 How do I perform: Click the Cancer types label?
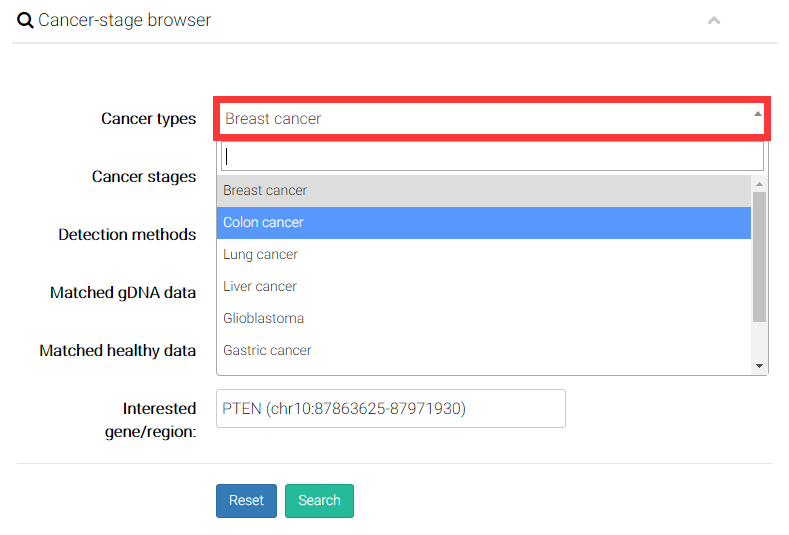click(148, 118)
